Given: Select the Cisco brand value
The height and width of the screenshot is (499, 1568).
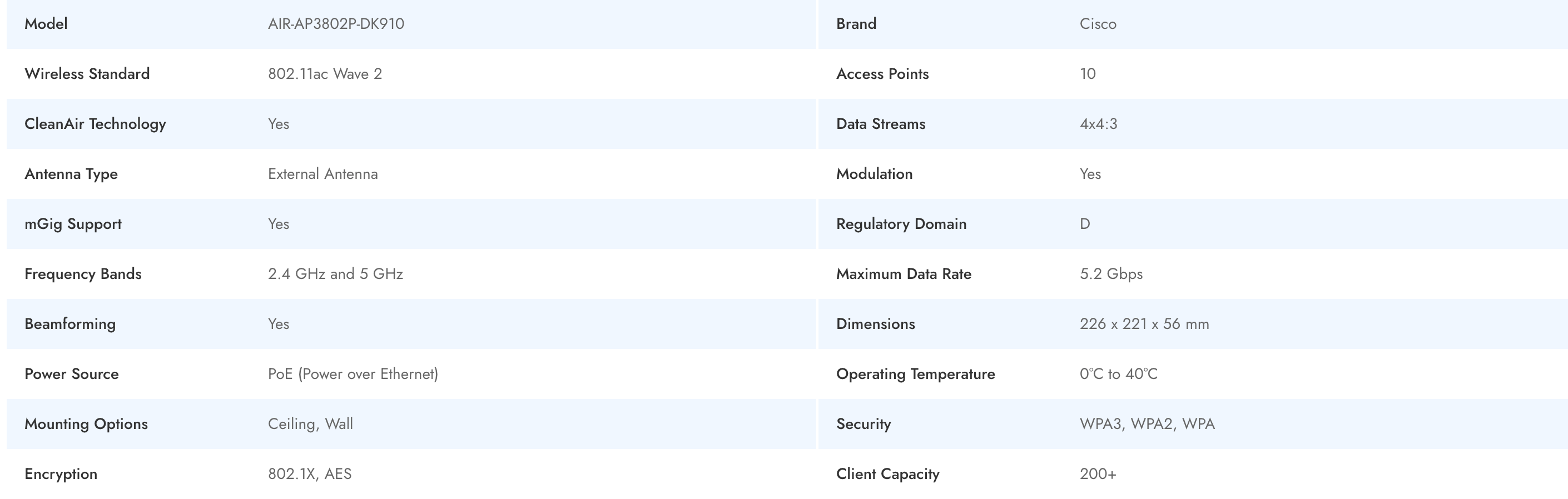Looking at the screenshot, I should point(1098,24).
